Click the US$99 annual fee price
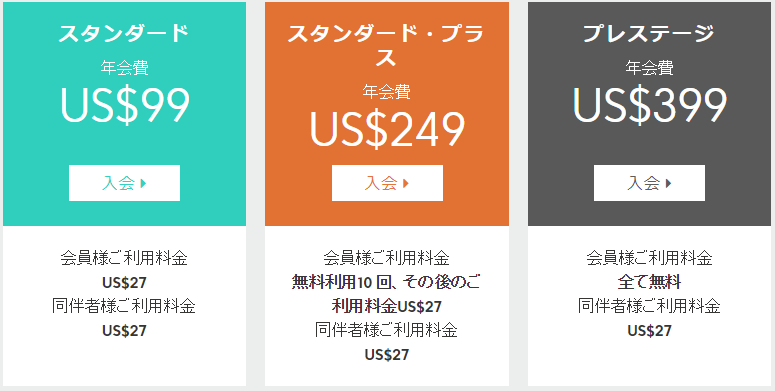Image resolution: width=775 pixels, height=391 pixels. coord(125,105)
